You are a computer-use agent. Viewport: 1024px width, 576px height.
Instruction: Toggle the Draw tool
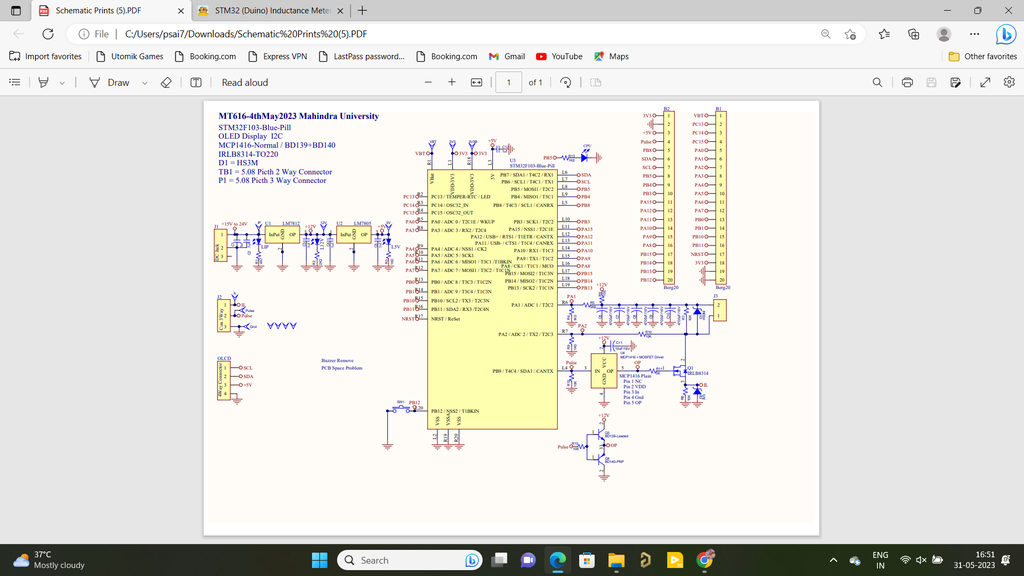point(109,82)
